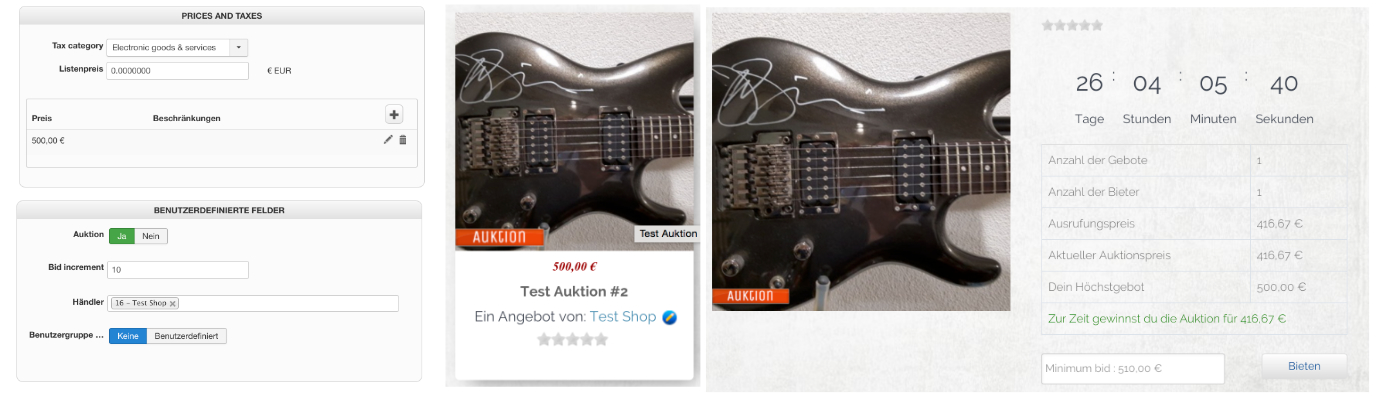Focus the Minimum bid input field
Image resolution: width=1400 pixels, height=400 pixels.
[x=1132, y=368]
